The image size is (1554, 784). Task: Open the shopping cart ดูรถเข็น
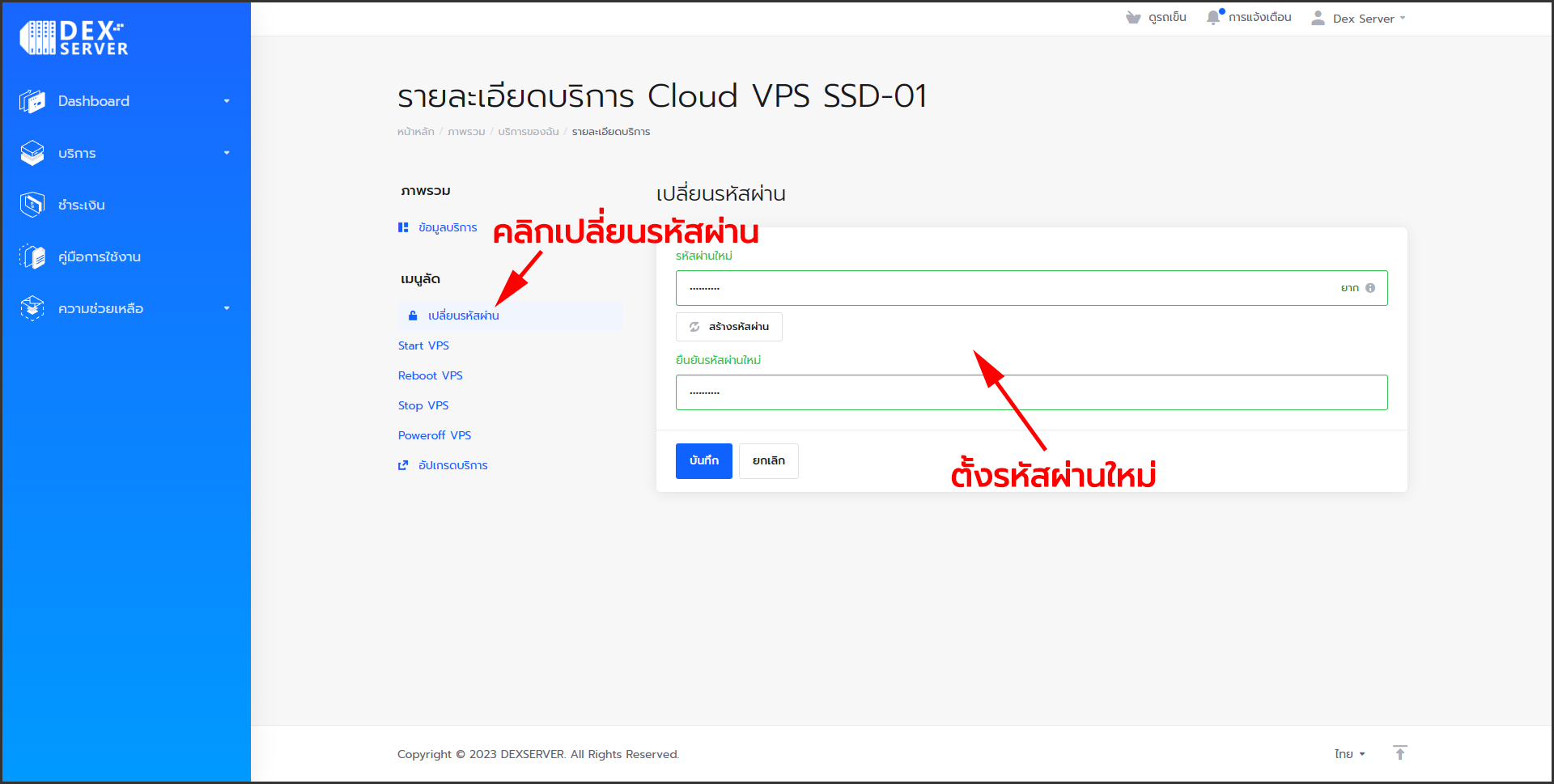(x=1156, y=16)
